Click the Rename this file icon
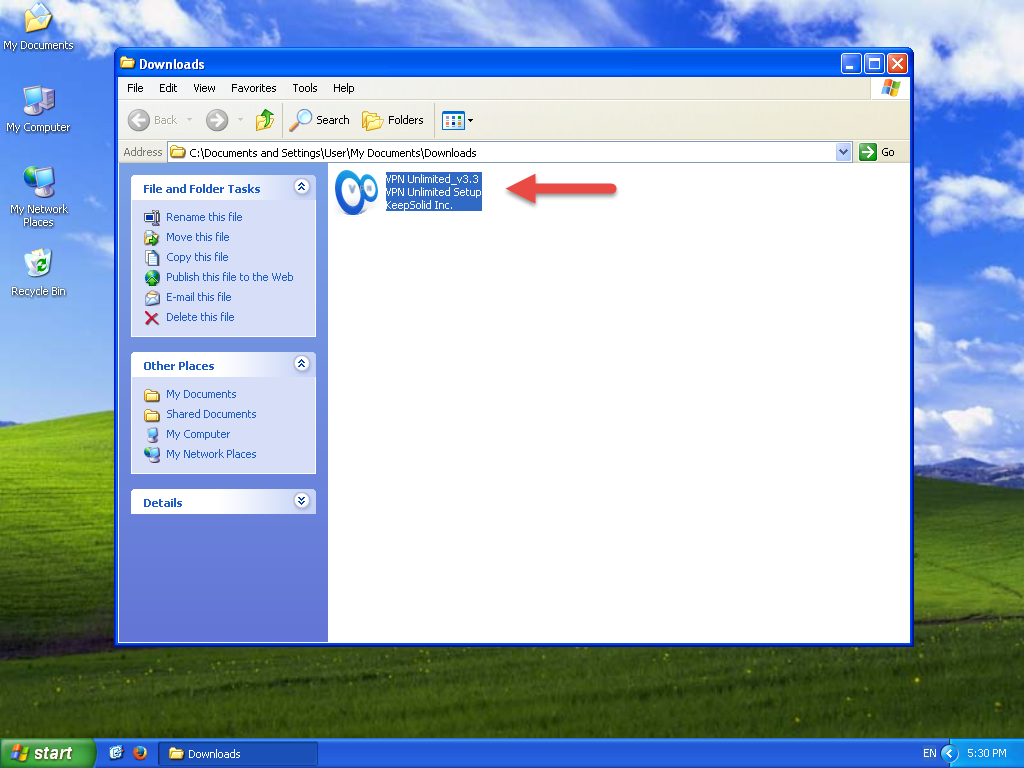The image size is (1024, 768). coord(152,217)
